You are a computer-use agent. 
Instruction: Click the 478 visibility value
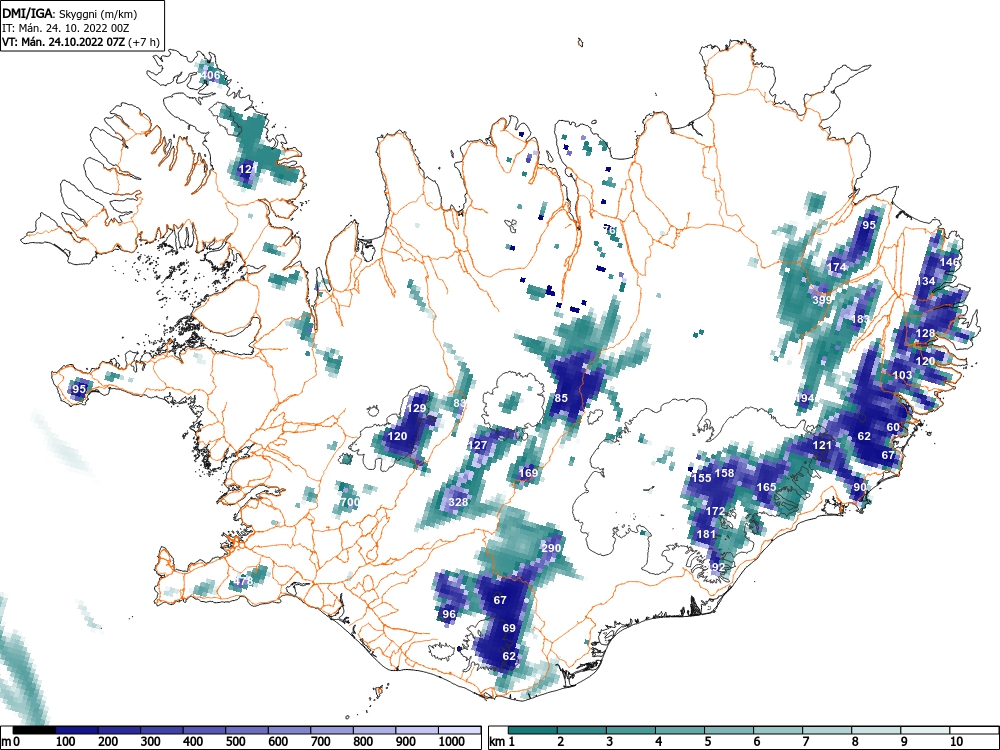244,582
